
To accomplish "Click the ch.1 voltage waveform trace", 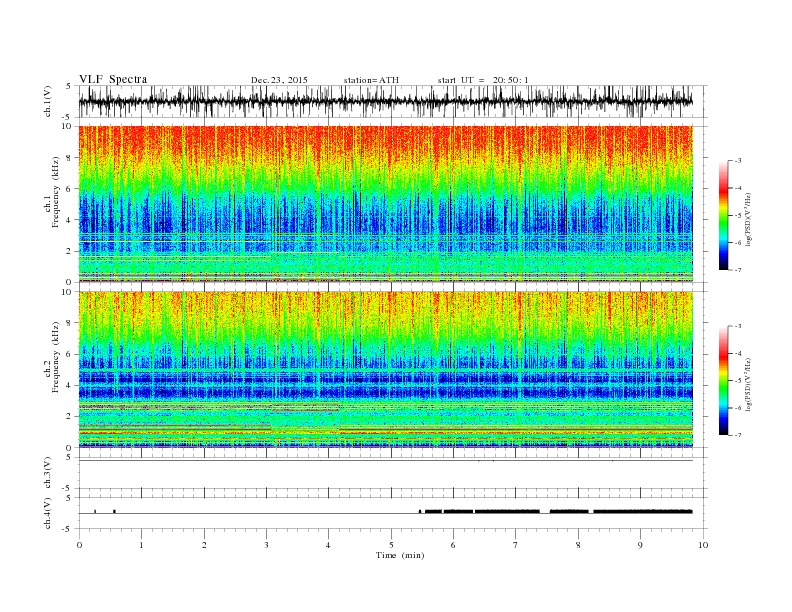I will (386, 101).
